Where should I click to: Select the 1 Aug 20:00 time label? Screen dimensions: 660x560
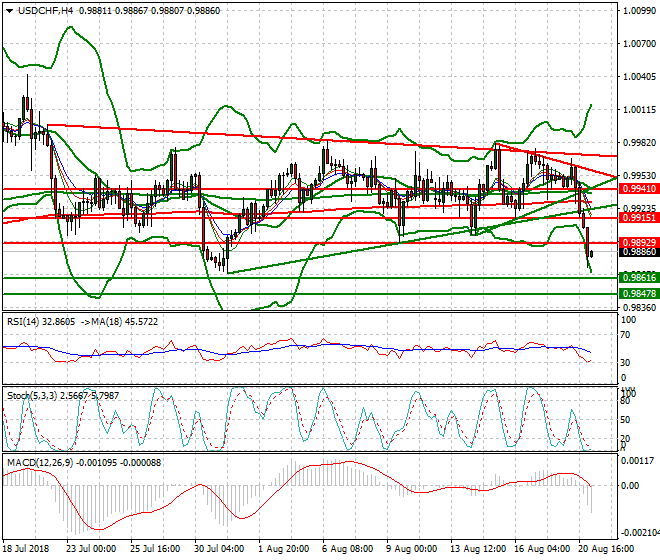click(x=284, y=549)
